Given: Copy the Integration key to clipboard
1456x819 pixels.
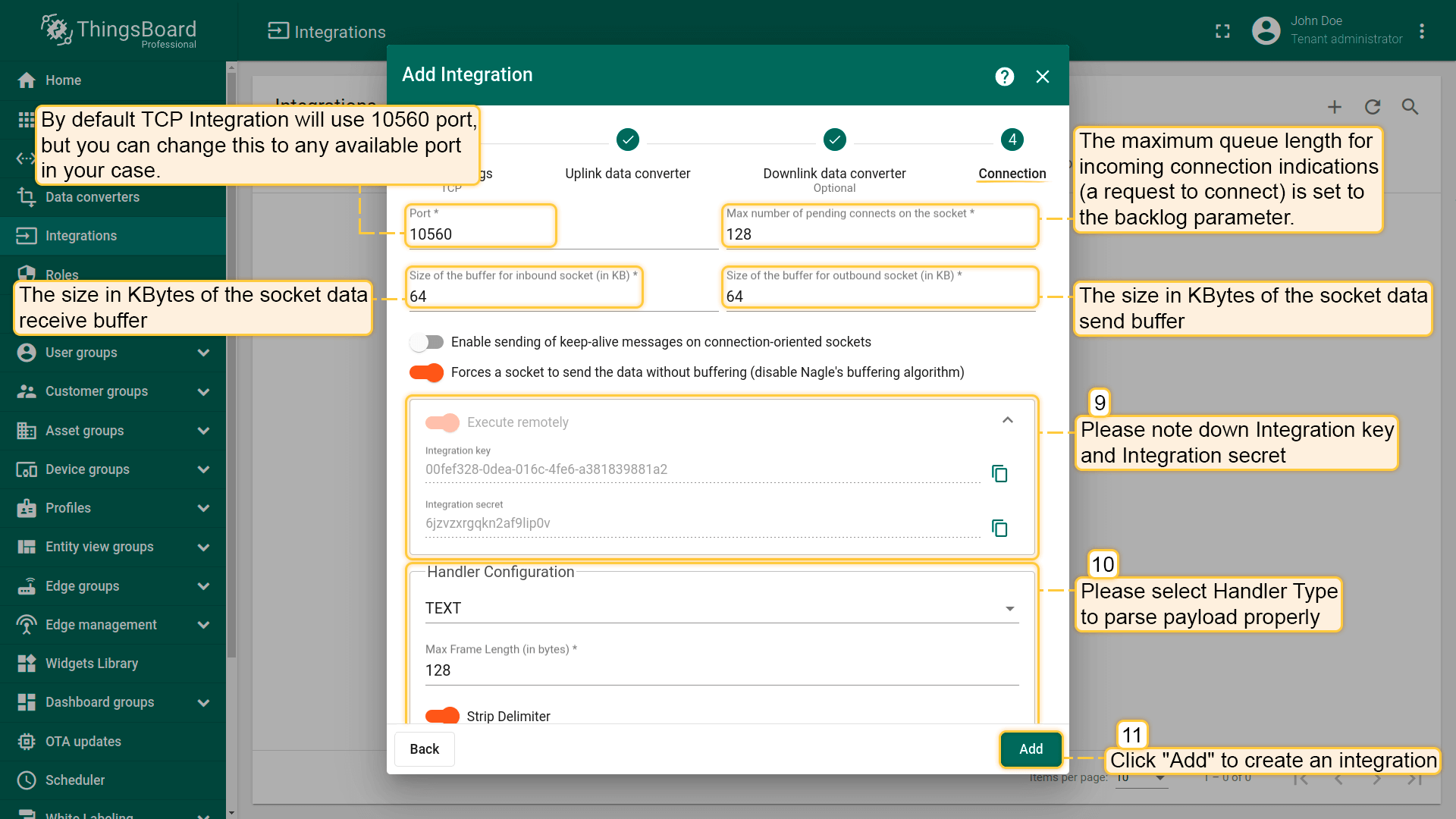Looking at the screenshot, I should point(999,474).
